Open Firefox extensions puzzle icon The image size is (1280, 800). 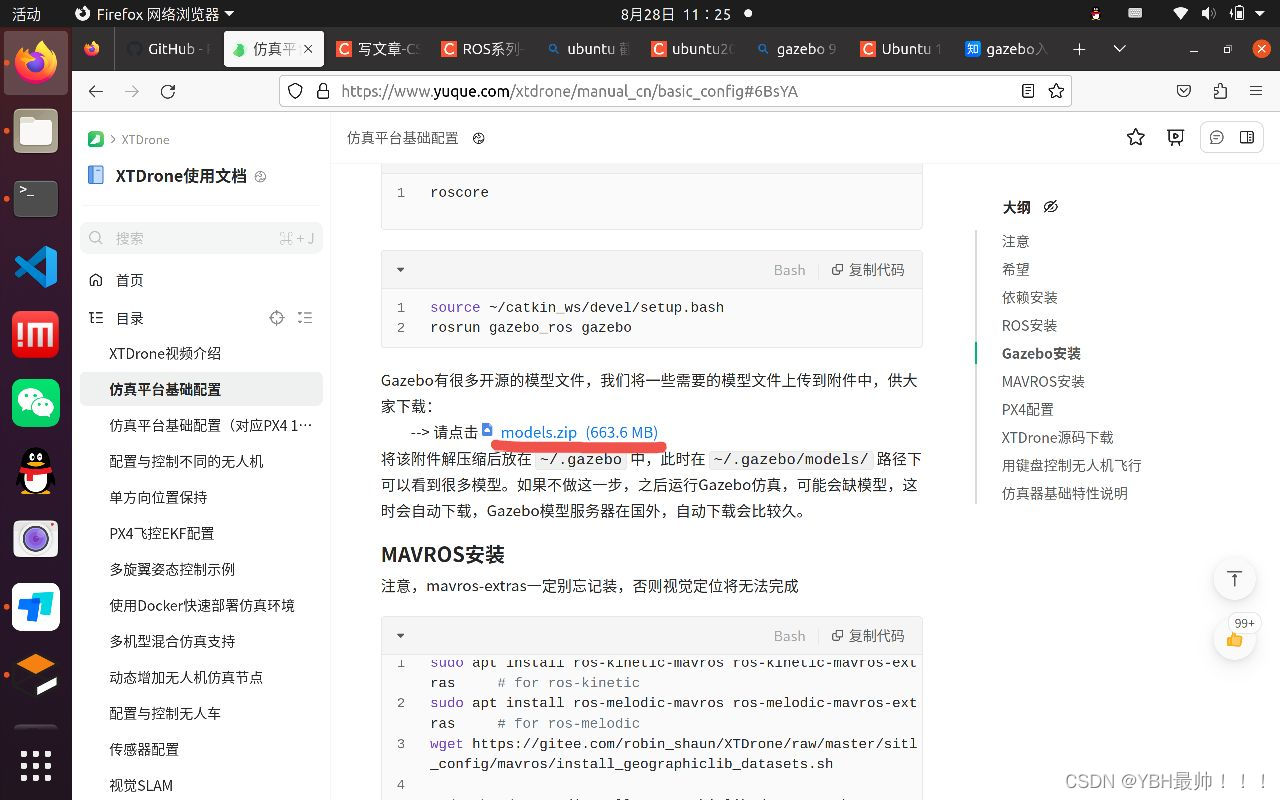pos(1219,91)
